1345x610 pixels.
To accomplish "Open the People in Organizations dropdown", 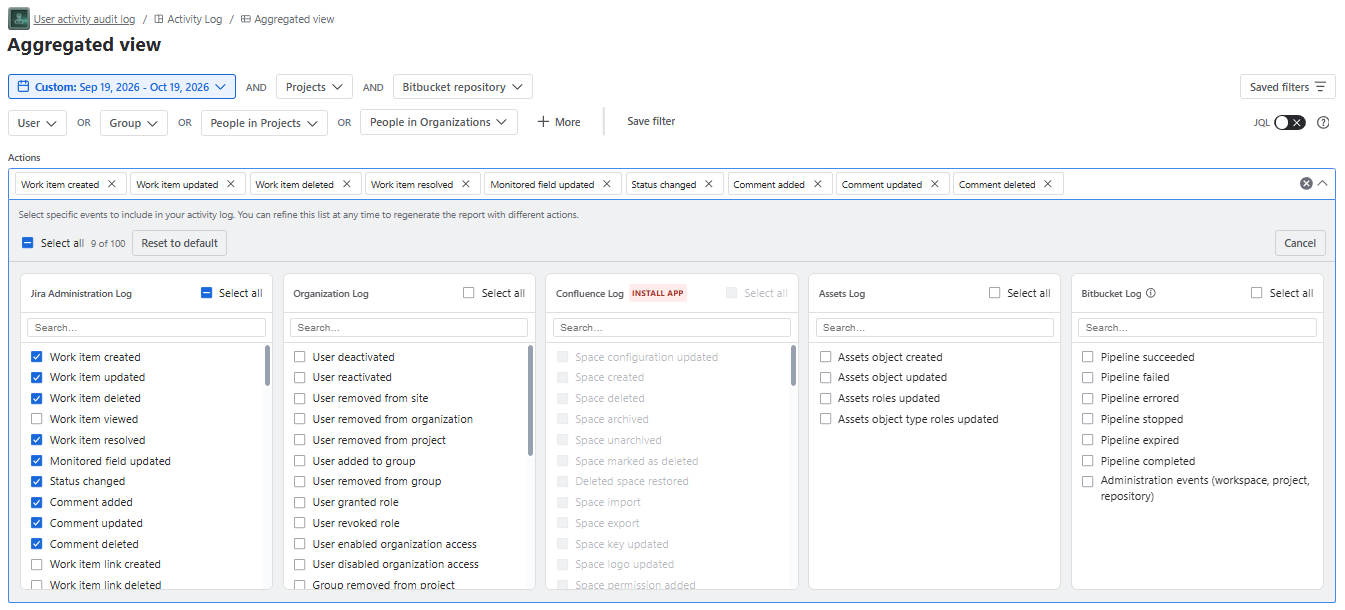I will [x=439, y=122].
